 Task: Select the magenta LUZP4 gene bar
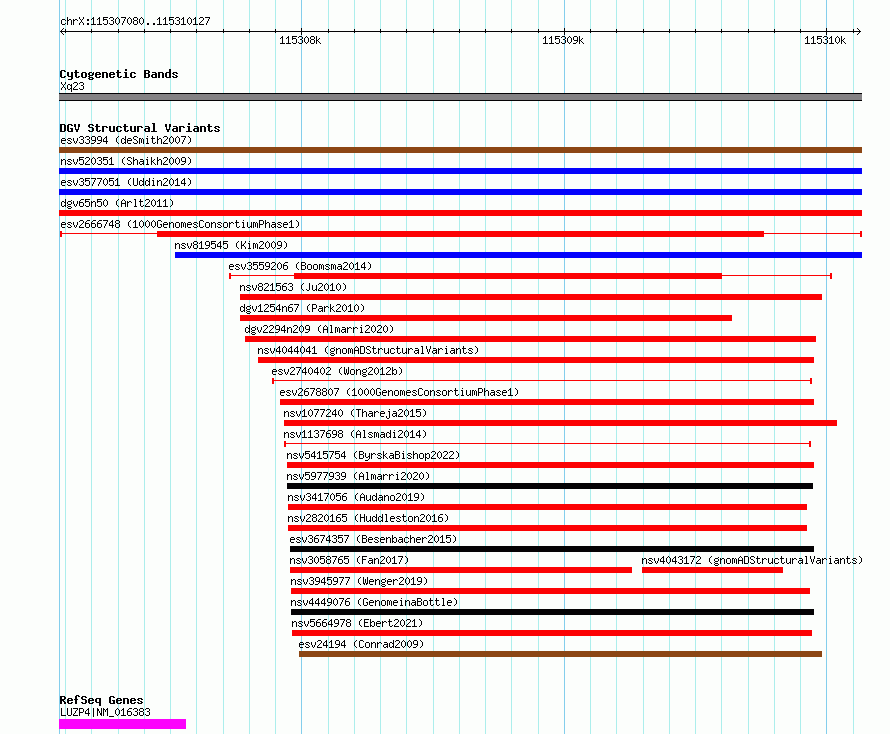(x=123, y=724)
